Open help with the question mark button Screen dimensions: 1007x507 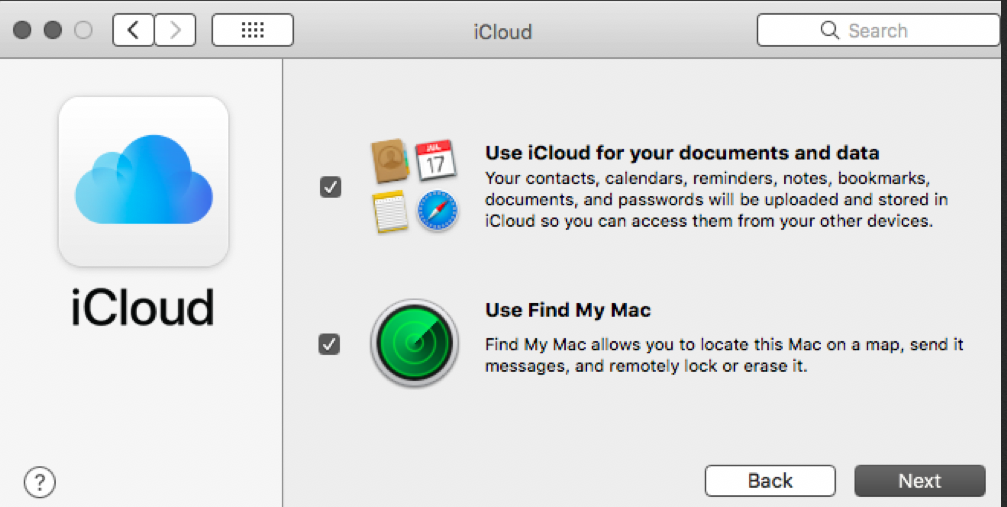[x=38, y=482]
